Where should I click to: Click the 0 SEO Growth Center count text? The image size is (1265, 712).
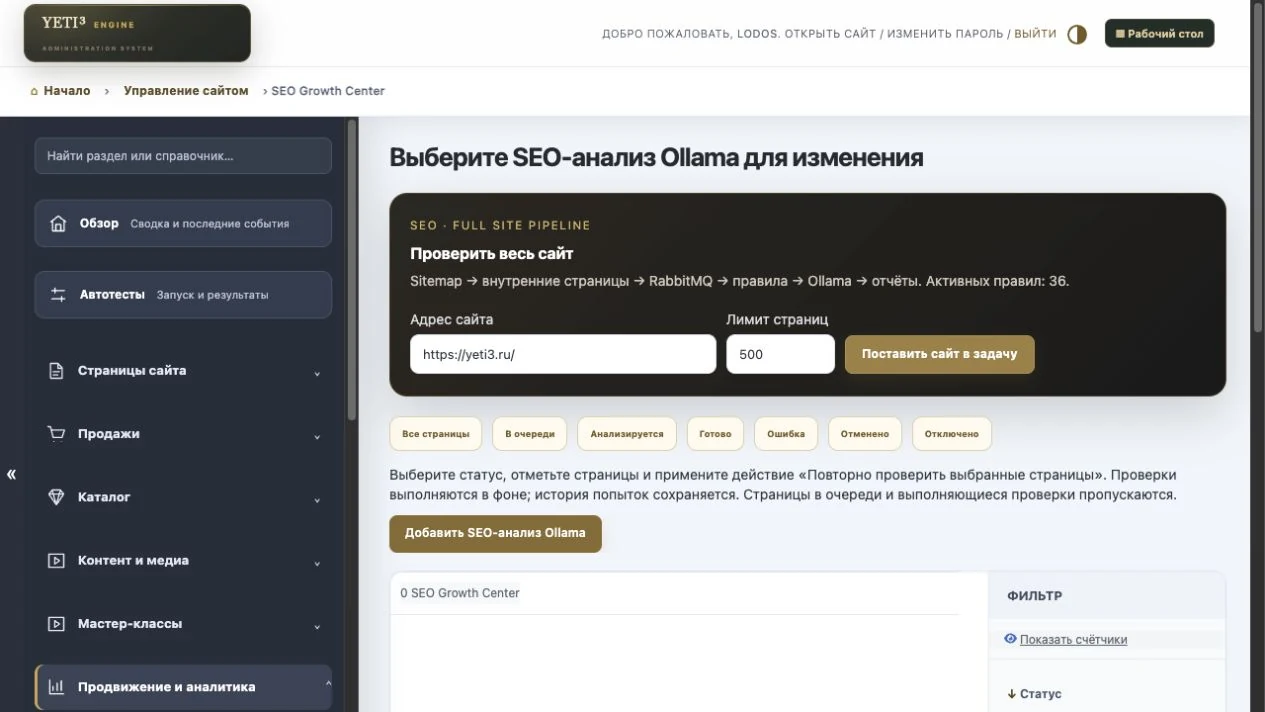(460, 593)
